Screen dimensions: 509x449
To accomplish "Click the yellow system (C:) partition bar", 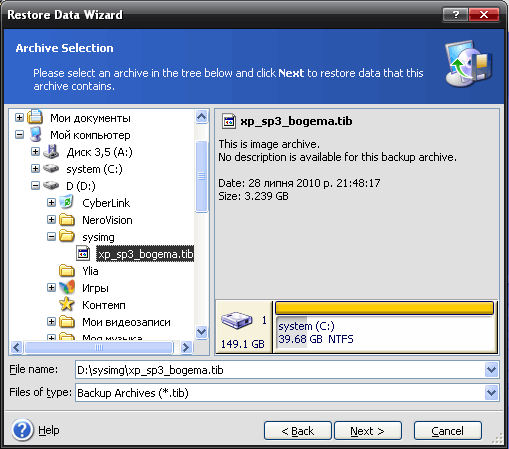I will coord(384,308).
